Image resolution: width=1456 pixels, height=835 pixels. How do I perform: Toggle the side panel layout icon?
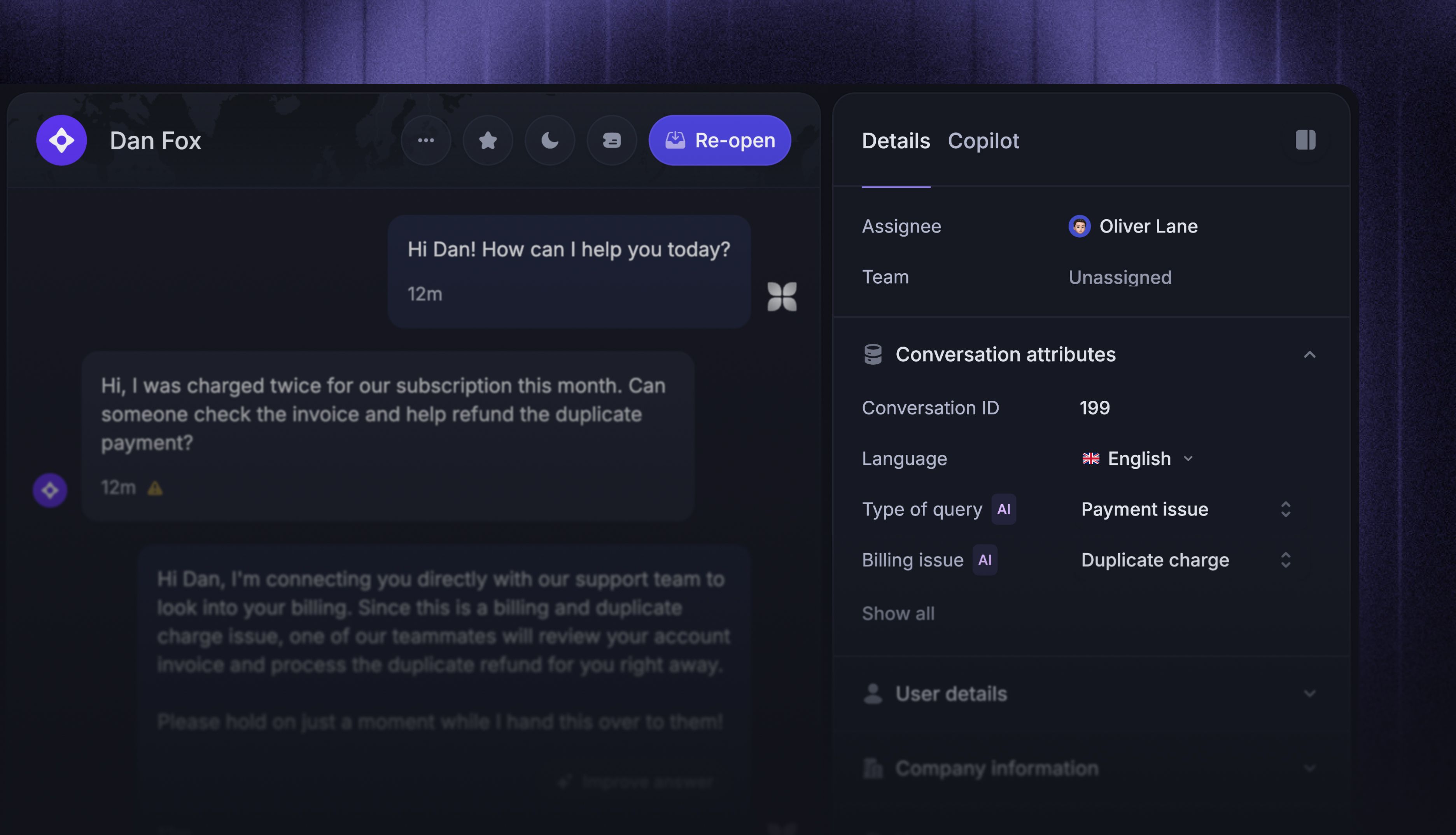[x=1305, y=140]
